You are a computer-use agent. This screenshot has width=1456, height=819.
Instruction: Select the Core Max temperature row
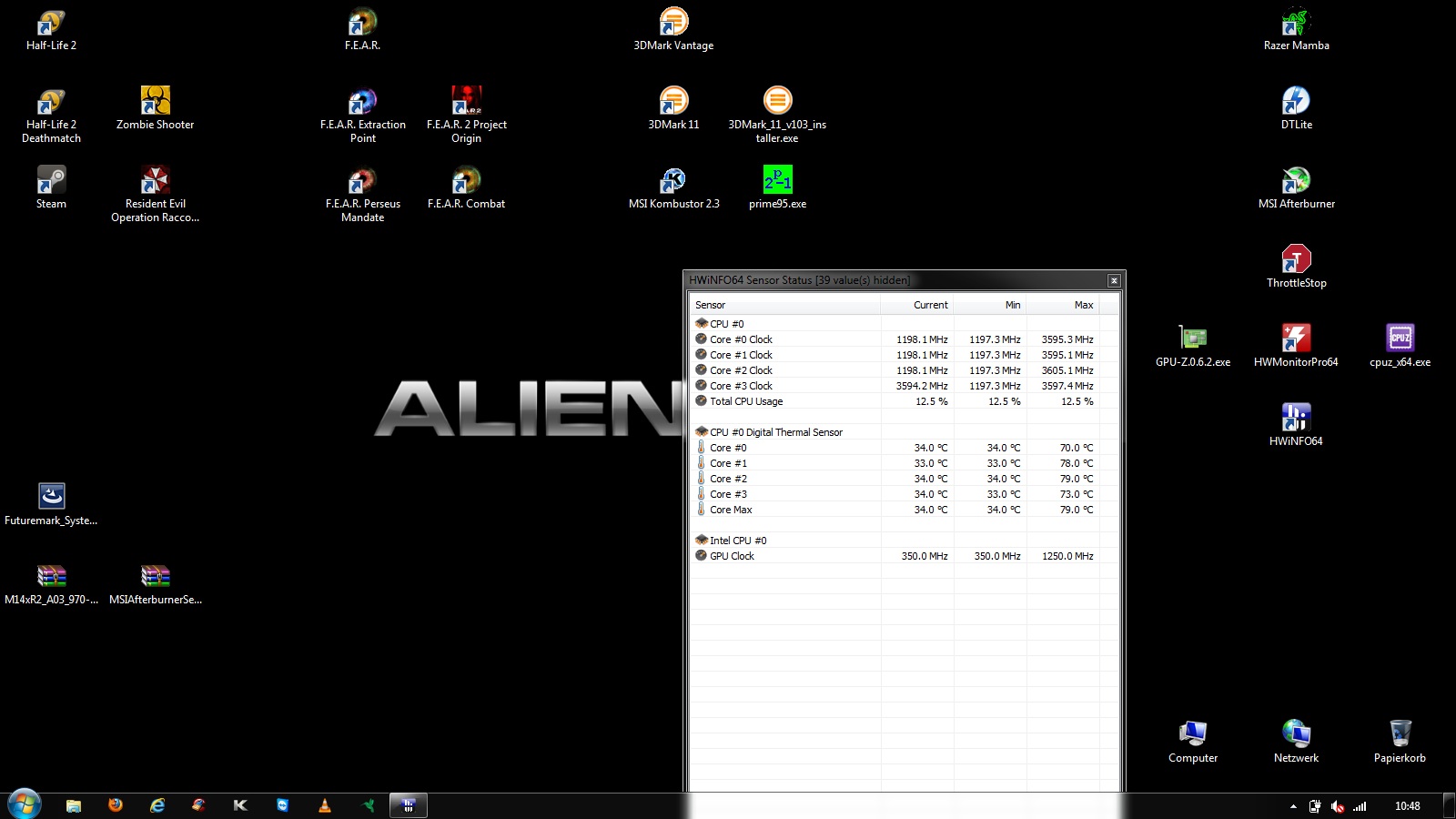tap(904, 510)
